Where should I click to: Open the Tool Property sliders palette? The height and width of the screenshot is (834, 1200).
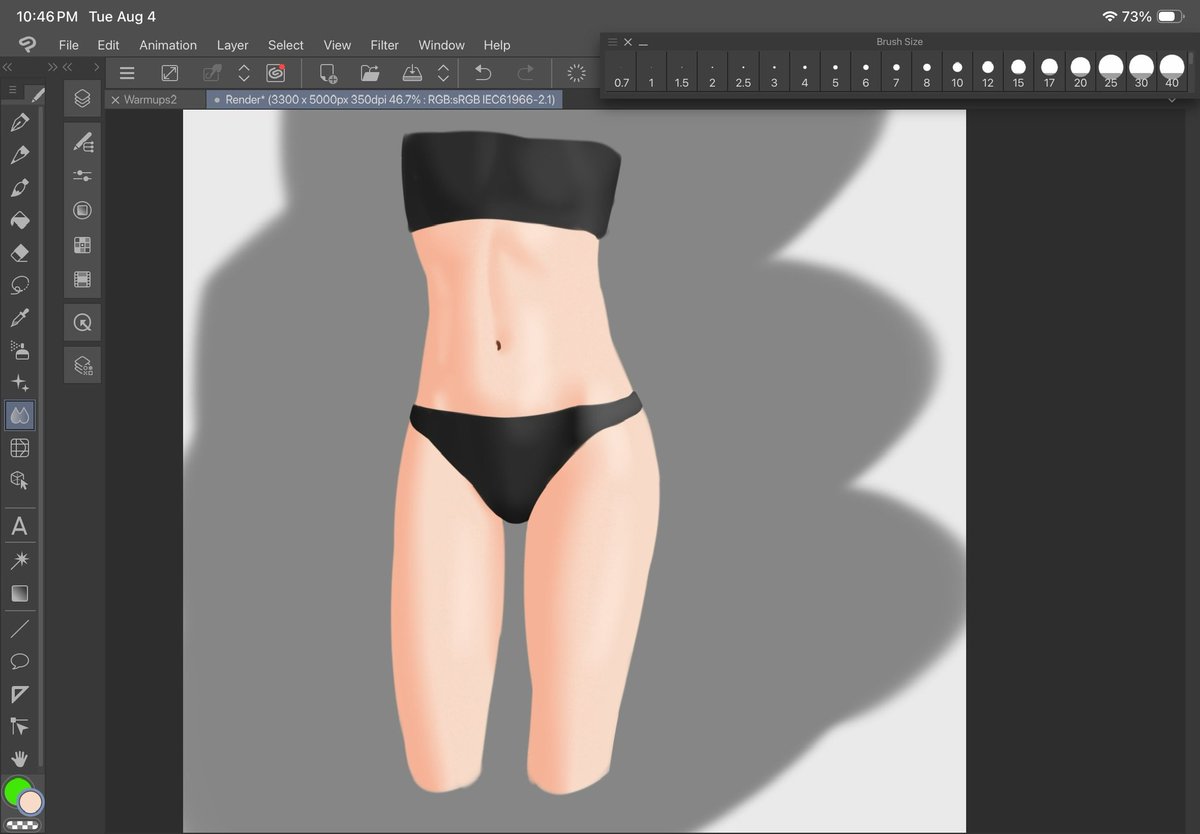(x=83, y=176)
